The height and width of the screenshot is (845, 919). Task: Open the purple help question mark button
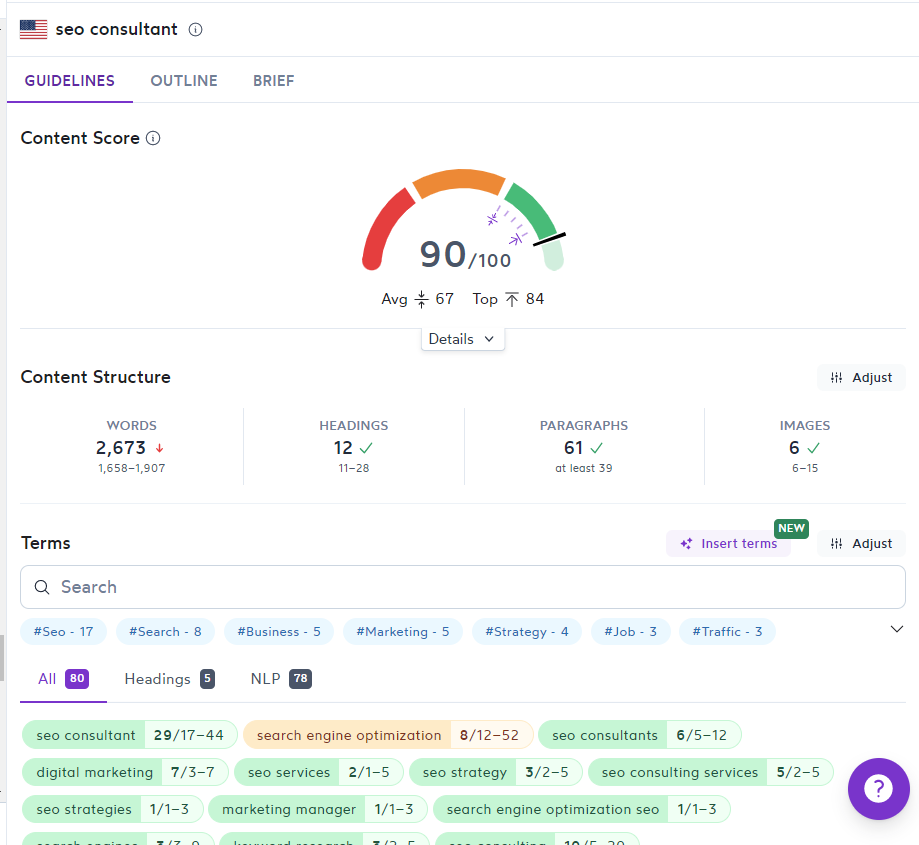(879, 789)
